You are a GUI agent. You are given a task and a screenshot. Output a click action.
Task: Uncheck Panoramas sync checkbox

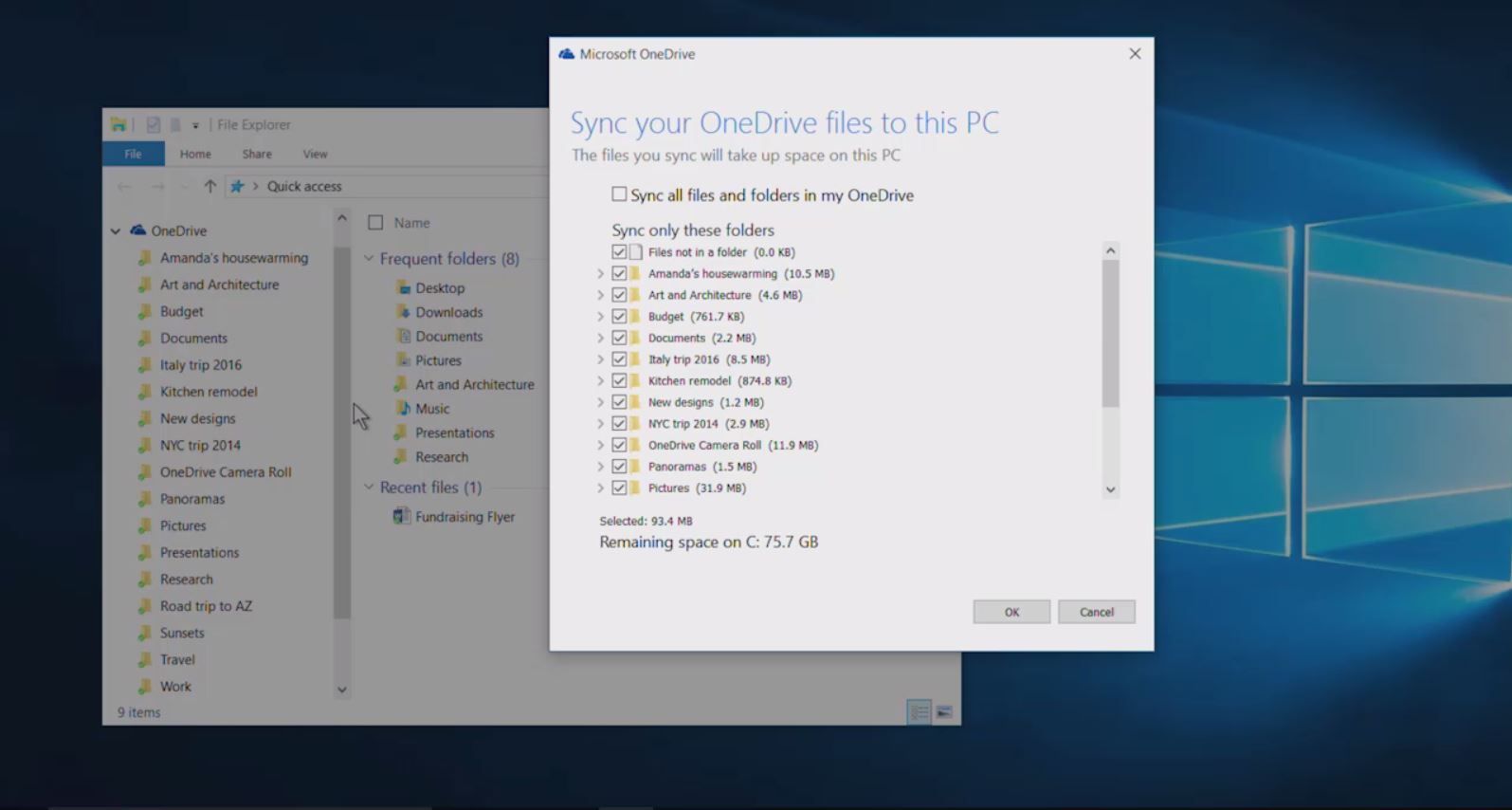pyautogui.click(x=619, y=467)
